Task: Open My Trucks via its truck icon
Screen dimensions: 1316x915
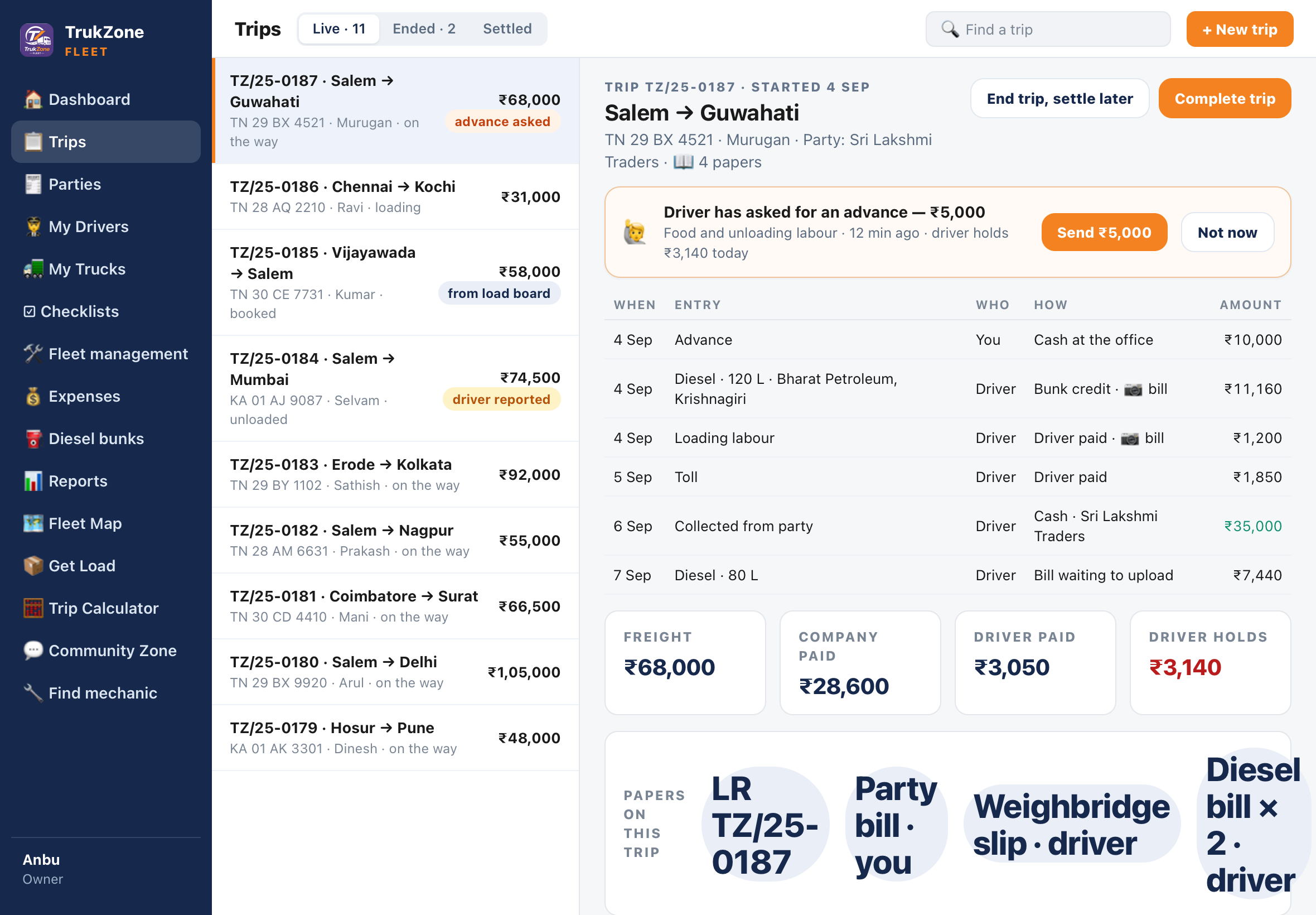Action: click(x=33, y=269)
